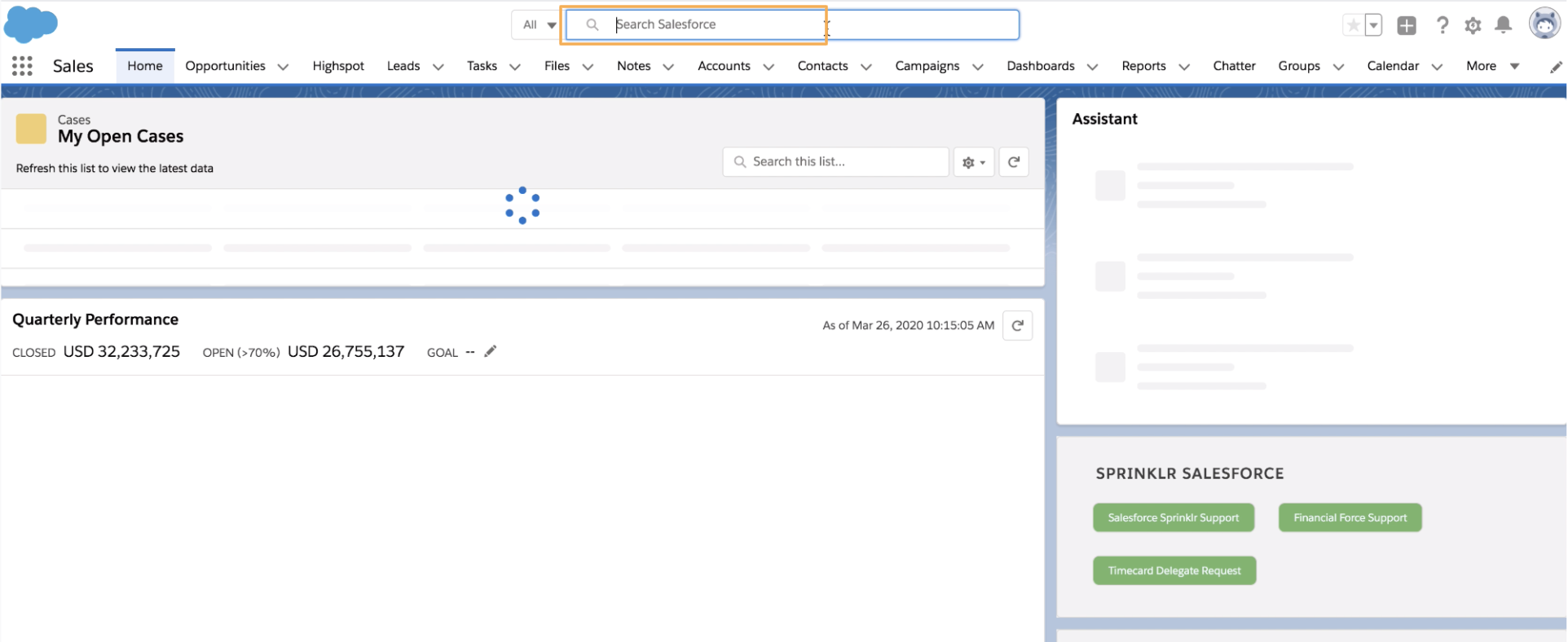The width and height of the screenshot is (1568, 642).
Task: Expand the Opportunities chevron menu
Action: (x=283, y=67)
